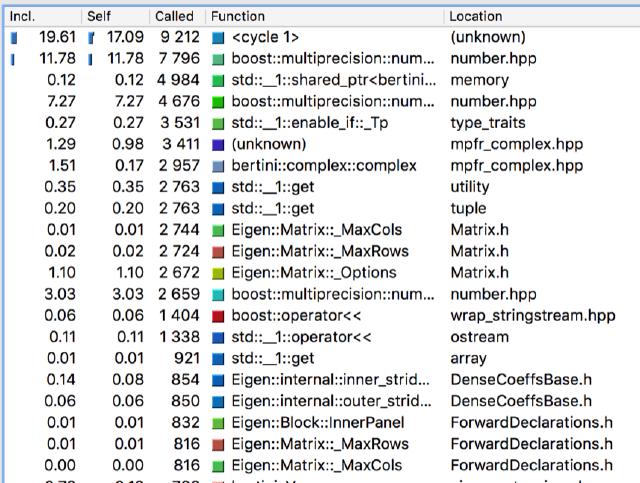Click the 3.03 inclusive cost value

[x=60, y=294]
